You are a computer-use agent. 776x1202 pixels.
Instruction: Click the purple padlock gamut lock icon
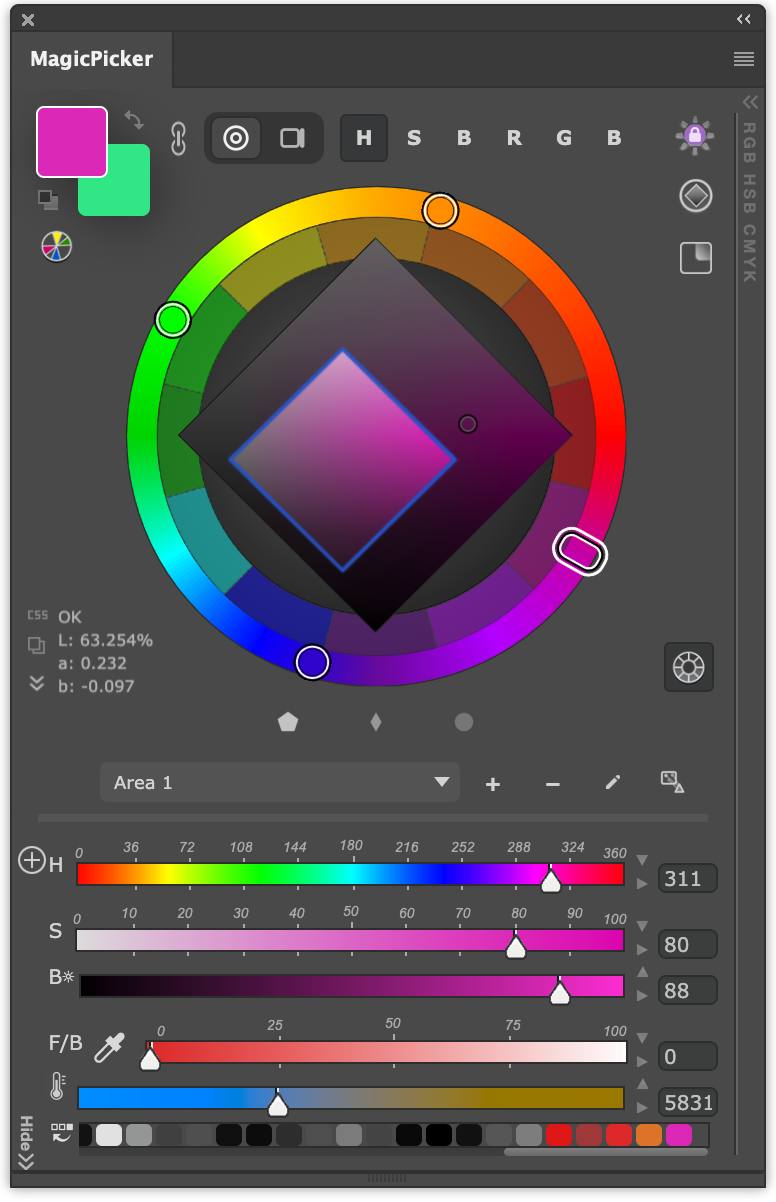click(695, 136)
